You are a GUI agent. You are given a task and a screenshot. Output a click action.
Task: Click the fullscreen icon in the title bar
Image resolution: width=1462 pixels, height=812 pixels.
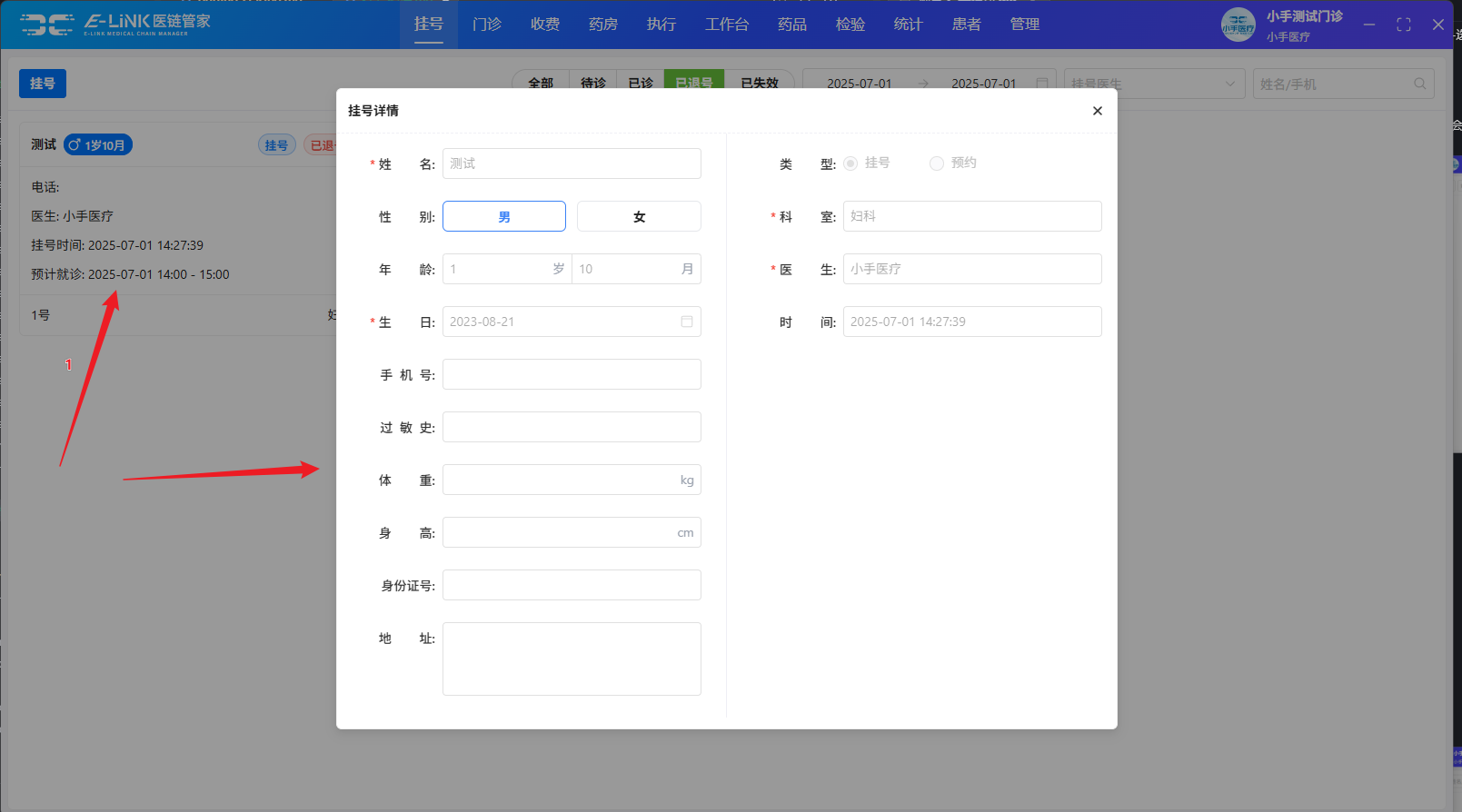(x=1403, y=25)
